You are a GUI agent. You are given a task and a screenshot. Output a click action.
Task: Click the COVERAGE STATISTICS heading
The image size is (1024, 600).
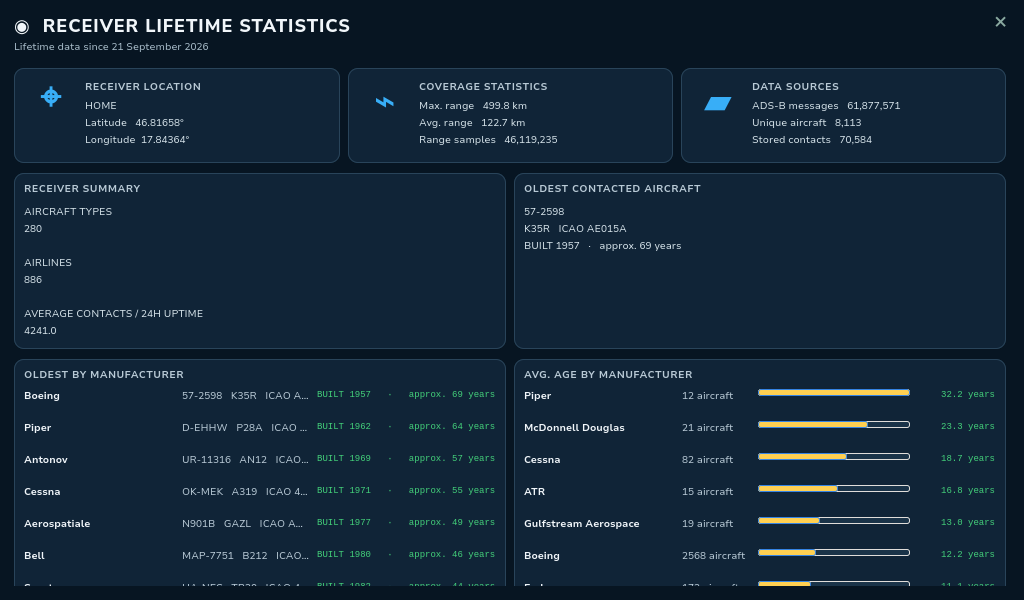[x=483, y=87]
